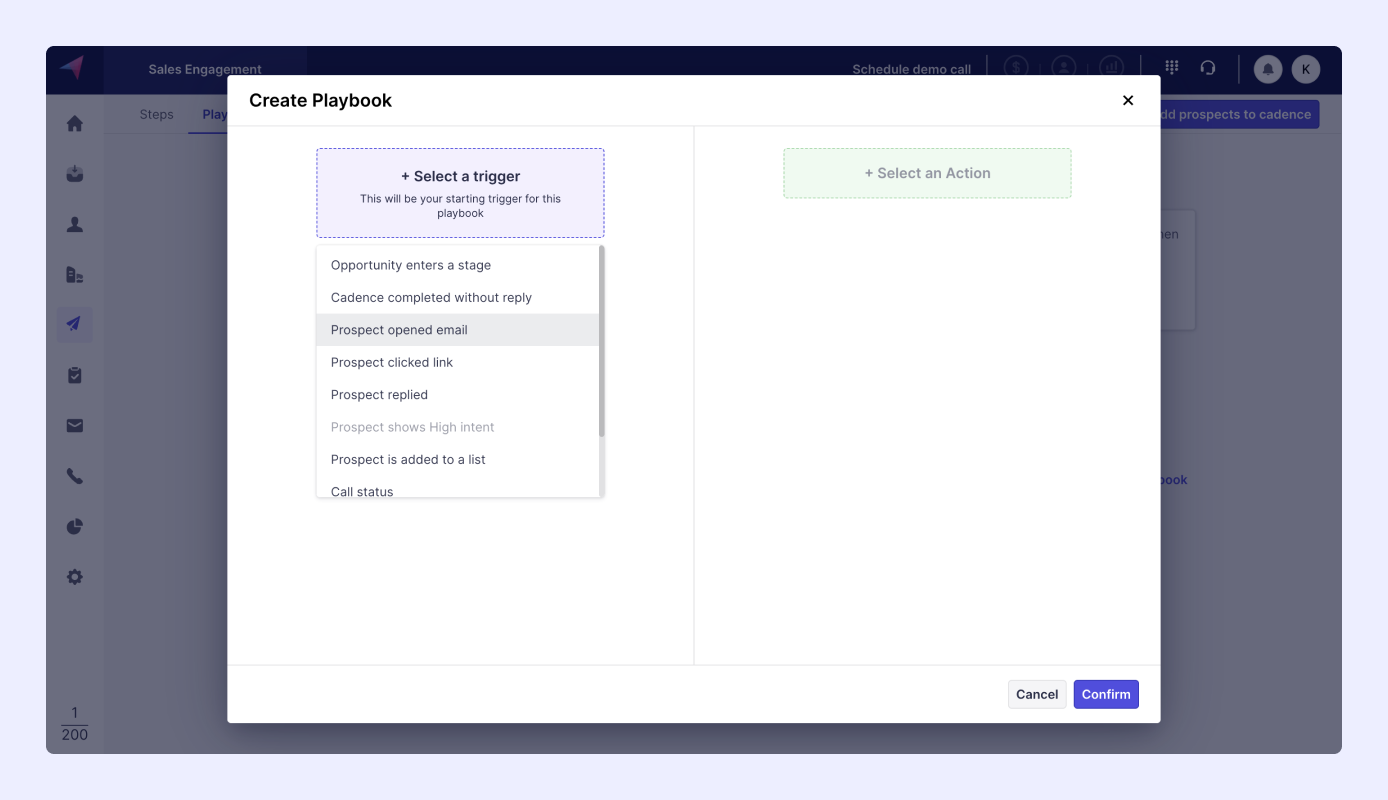Open the Analytics pie chart icon
Viewport: 1388px width, 800px height.
(x=74, y=525)
